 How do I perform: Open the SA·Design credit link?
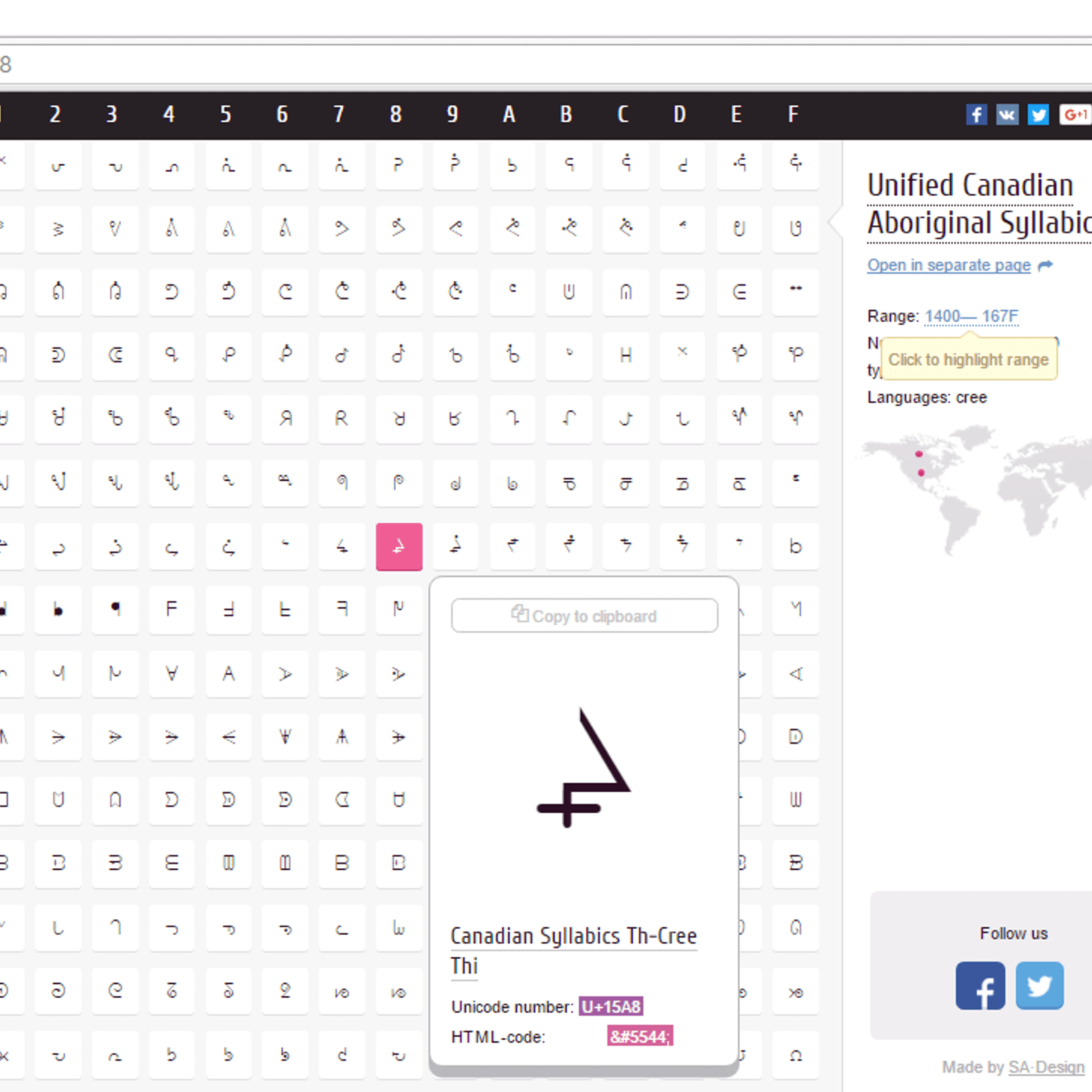pyautogui.click(x=1046, y=1067)
